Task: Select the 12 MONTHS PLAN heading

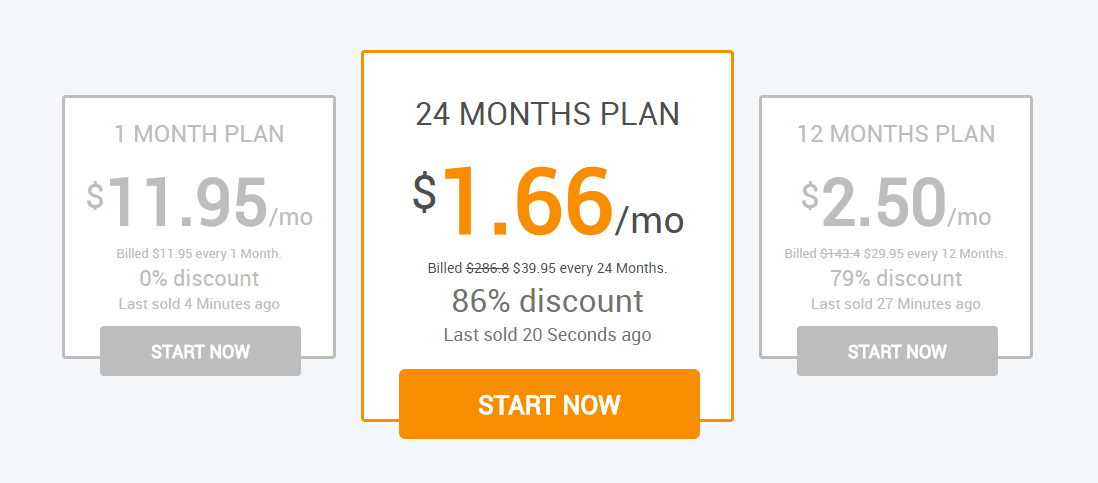Action: point(896,134)
